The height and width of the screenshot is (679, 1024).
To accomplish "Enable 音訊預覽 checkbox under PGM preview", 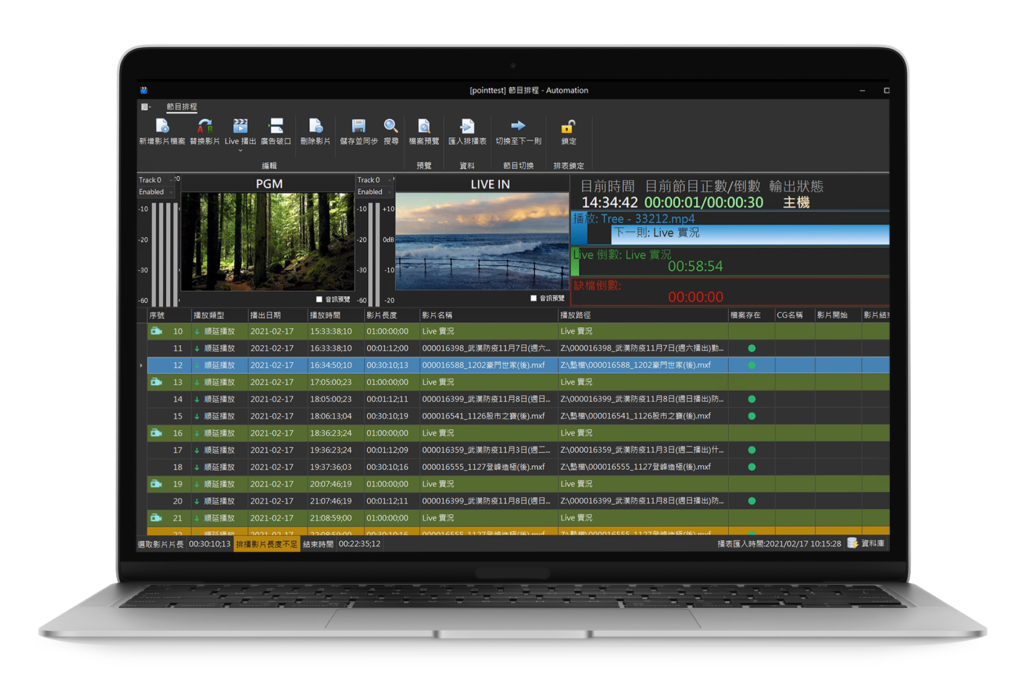I will (319, 299).
